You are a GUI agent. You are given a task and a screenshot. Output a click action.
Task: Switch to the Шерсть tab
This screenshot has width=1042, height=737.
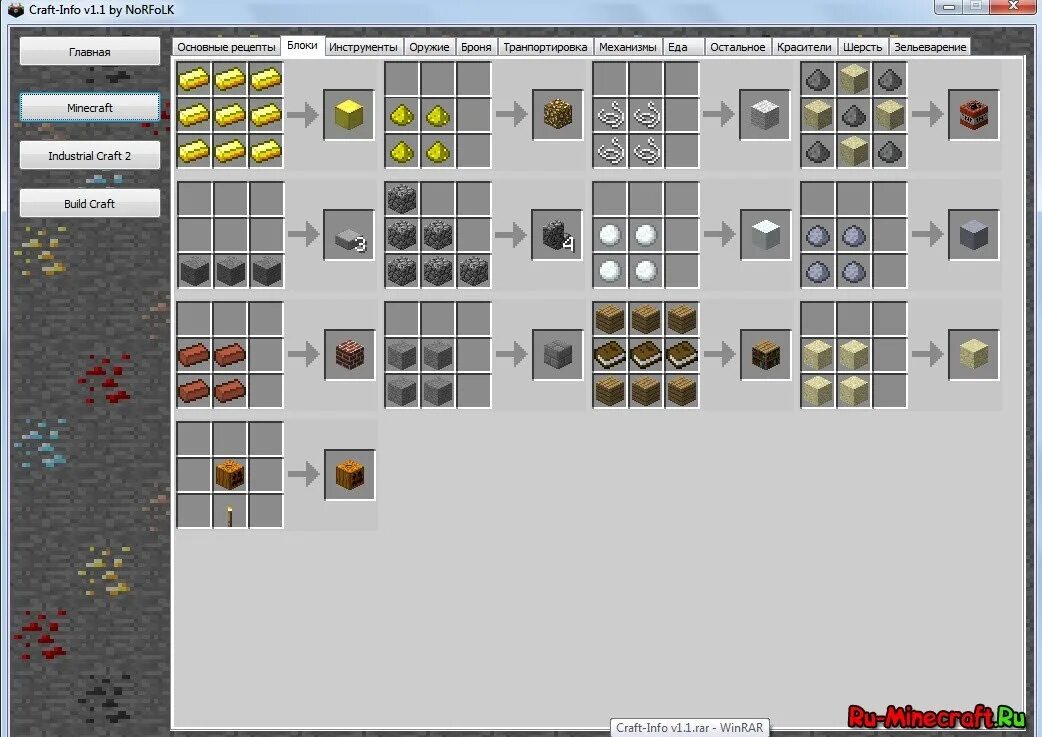point(863,47)
